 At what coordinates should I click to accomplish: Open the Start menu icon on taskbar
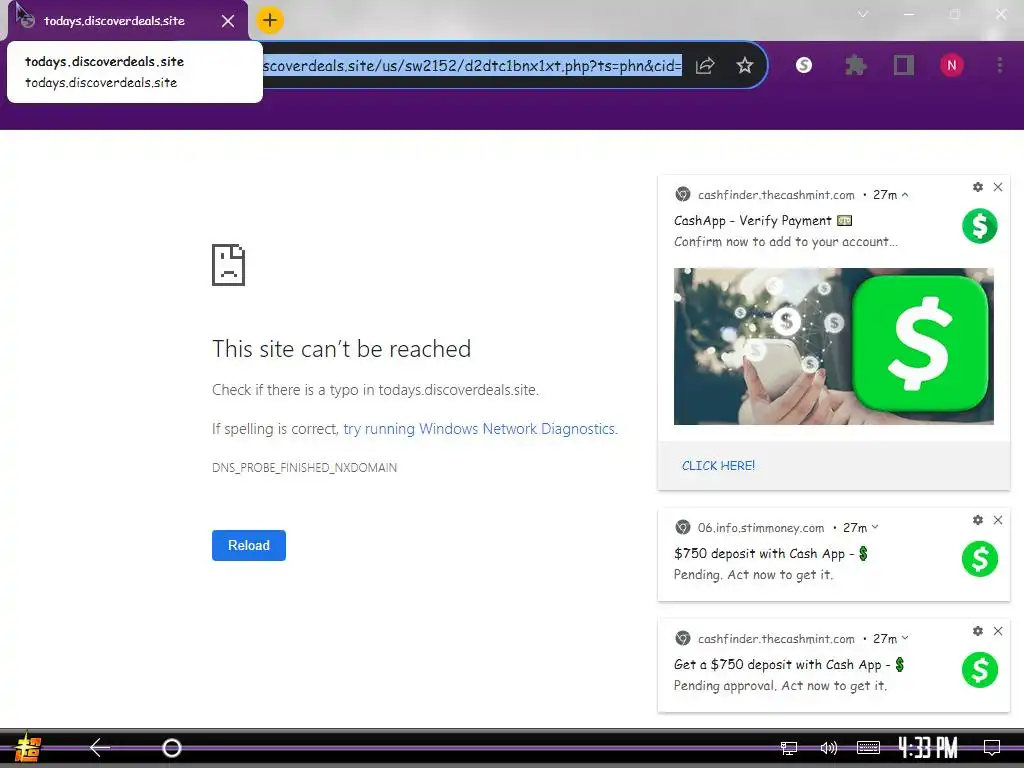tap(28, 748)
